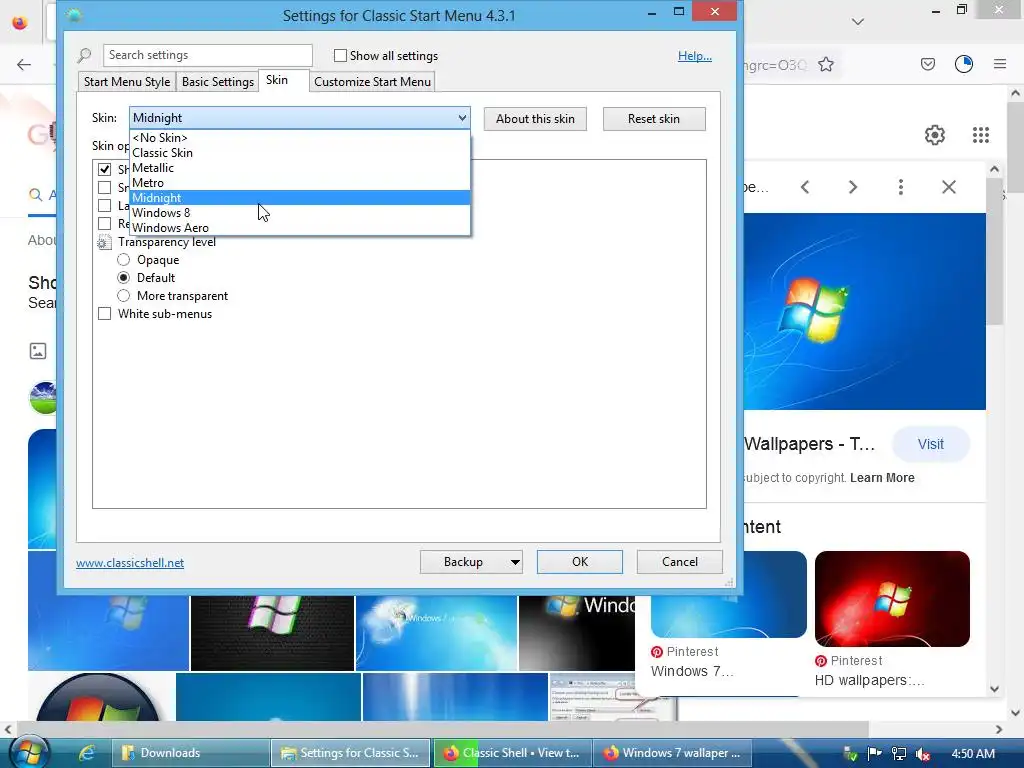Click the taskbar clock showing 4:50 AM
This screenshot has height=768, width=1024.
point(972,754)
